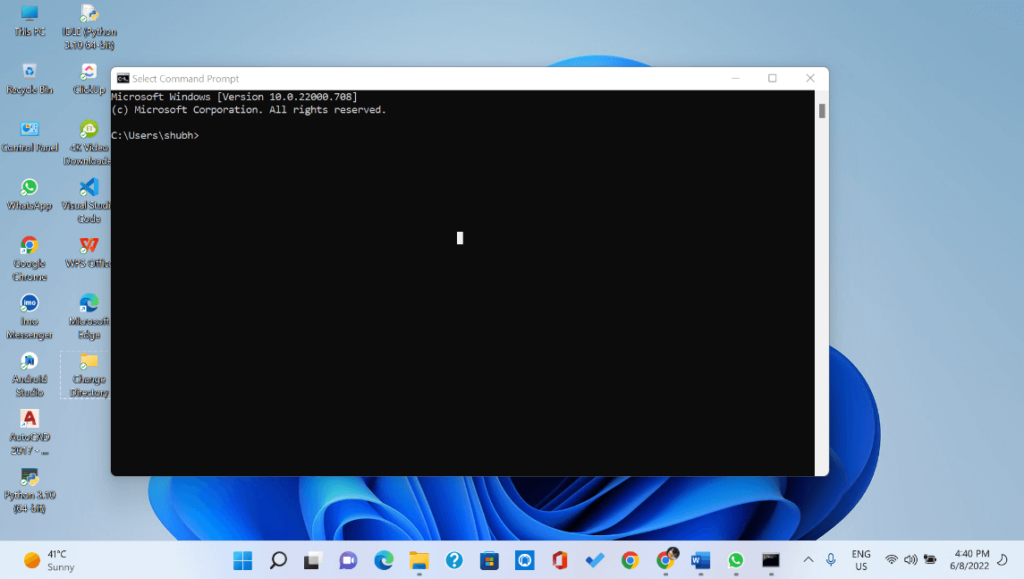This screenshot has width=1024, height=579.
Task: Open the Office taskbar icon
Action: pos(560,560)
